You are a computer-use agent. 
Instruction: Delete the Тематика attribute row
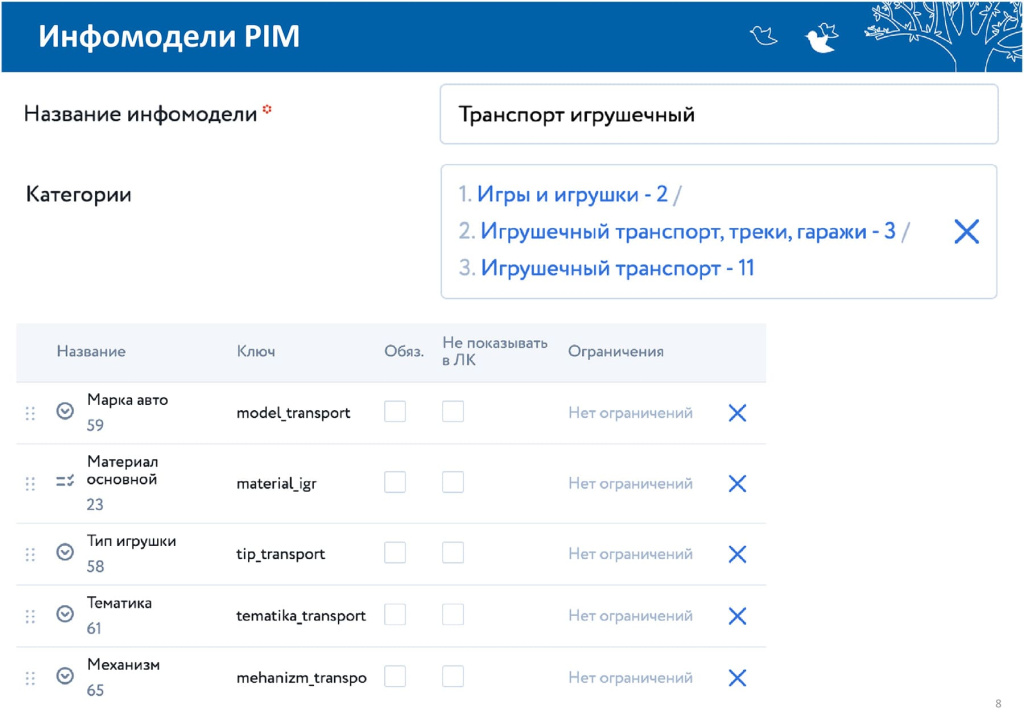[x=737, y=616]
